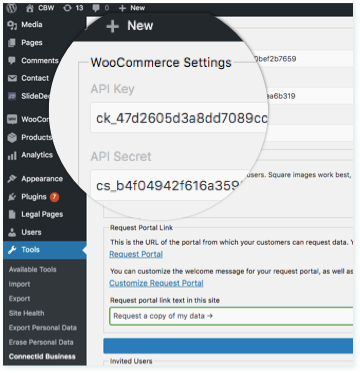This screenshot has height=373, width=360.
Task: Click the request portal link text field
Action: (x=231, y=316)
